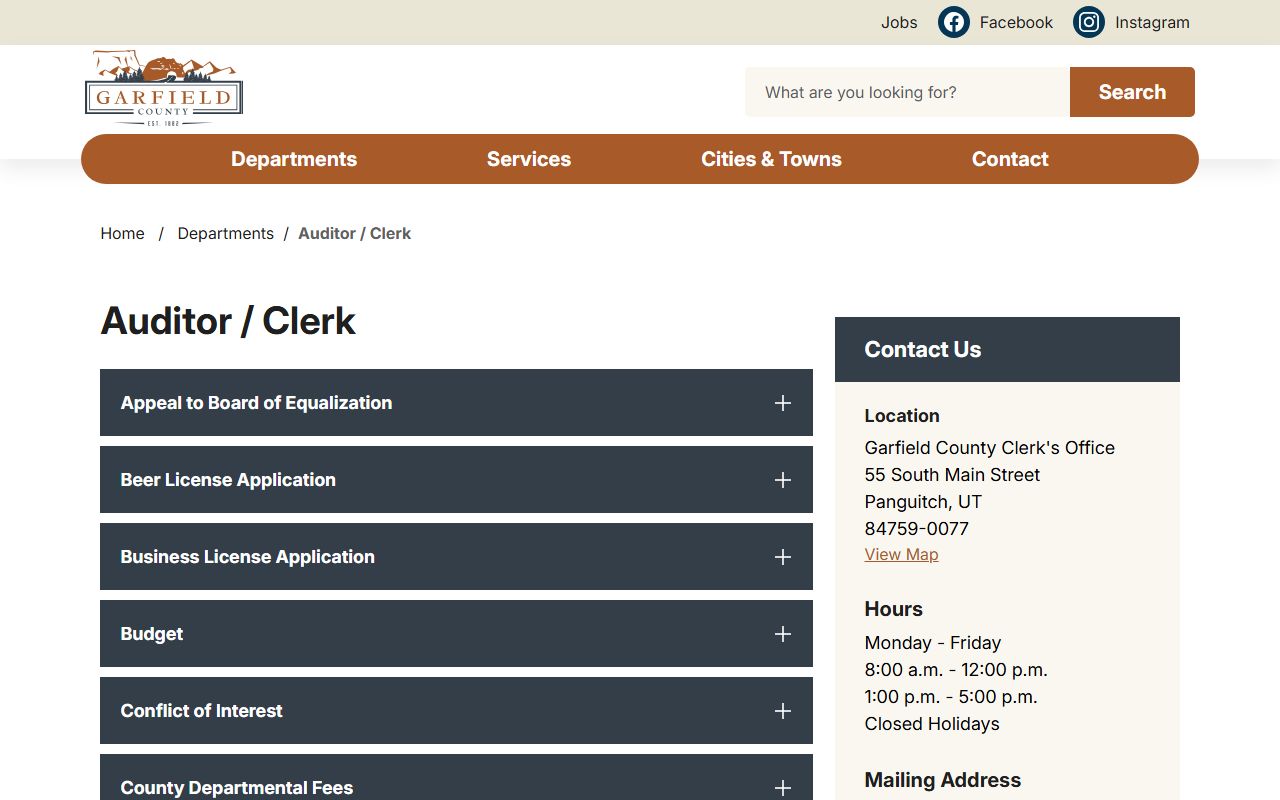The width and height of the screenshot is (1280, 800).
Task: Click the Instagram text link
Action: pyautogui.click(x=1152, y=22)
